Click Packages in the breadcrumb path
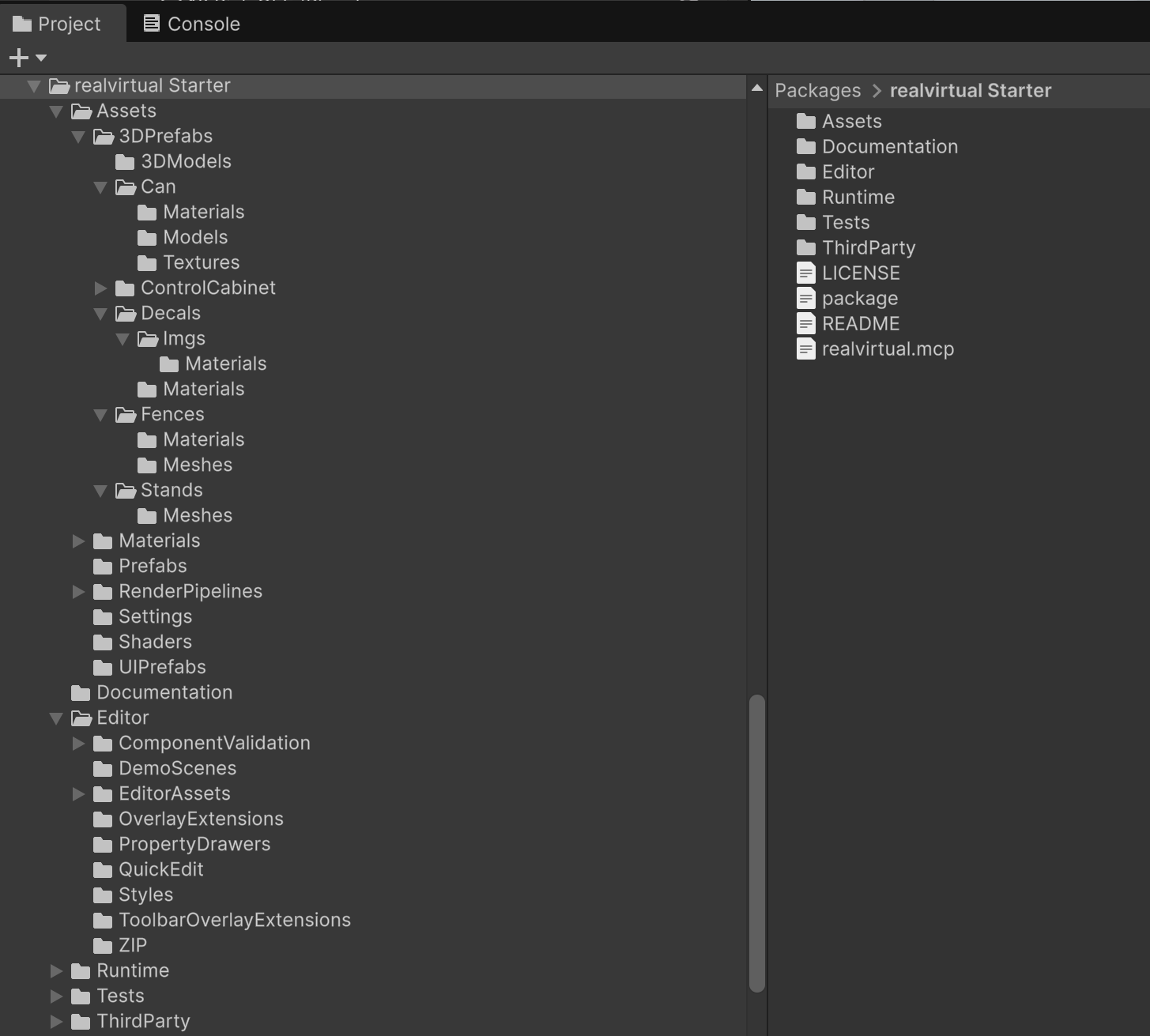1150x1036 pixels. pyautogui.click(x=817, y=91)
